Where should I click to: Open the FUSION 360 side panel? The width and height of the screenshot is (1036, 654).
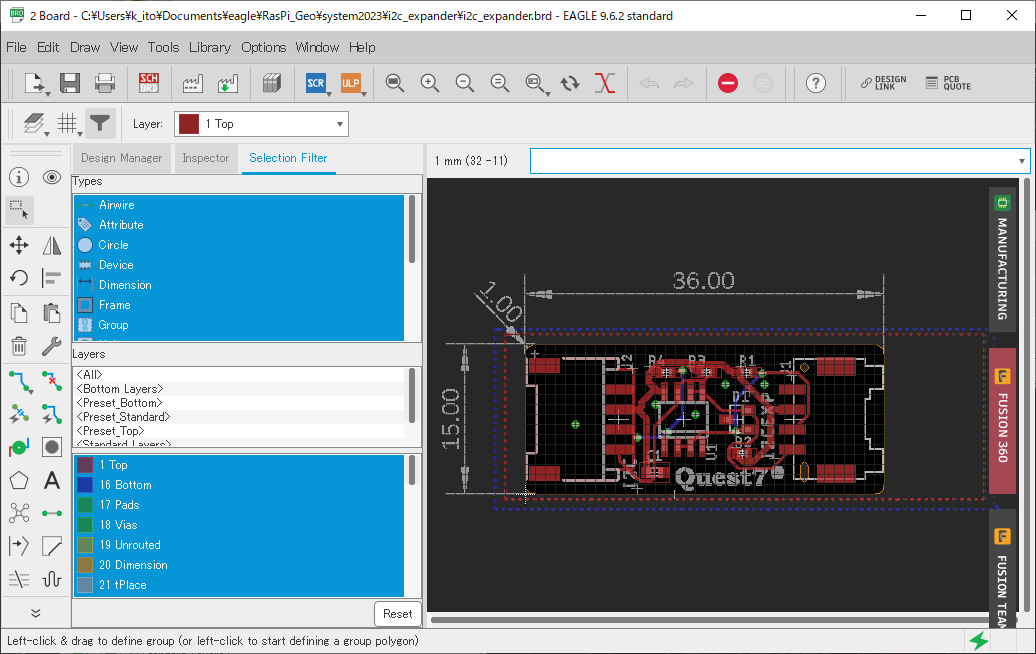[x=1002, y=421]
